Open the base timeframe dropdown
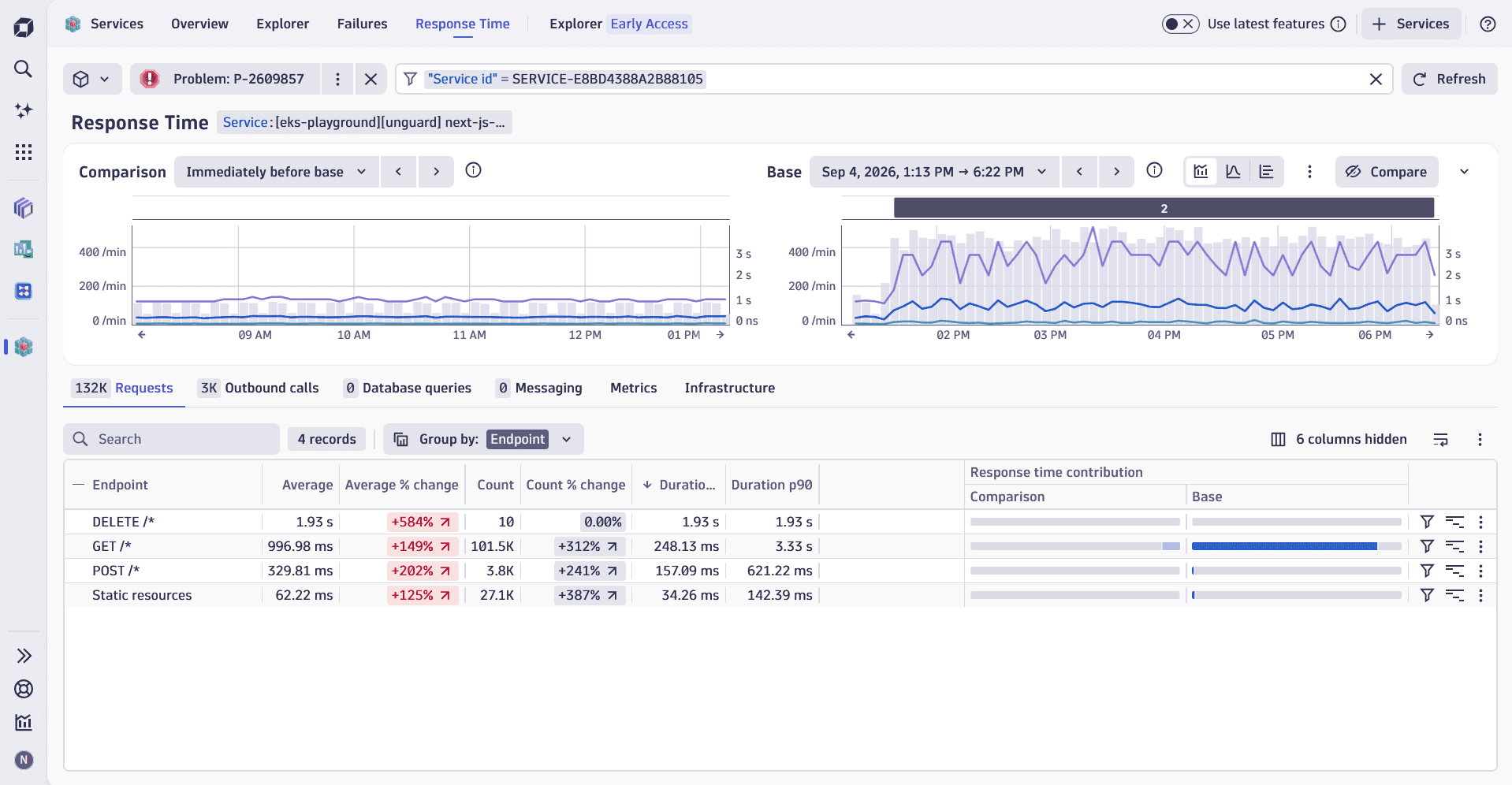Image resolution: width=1512 pixels, height=785 pixels. (x=934, y=172)
